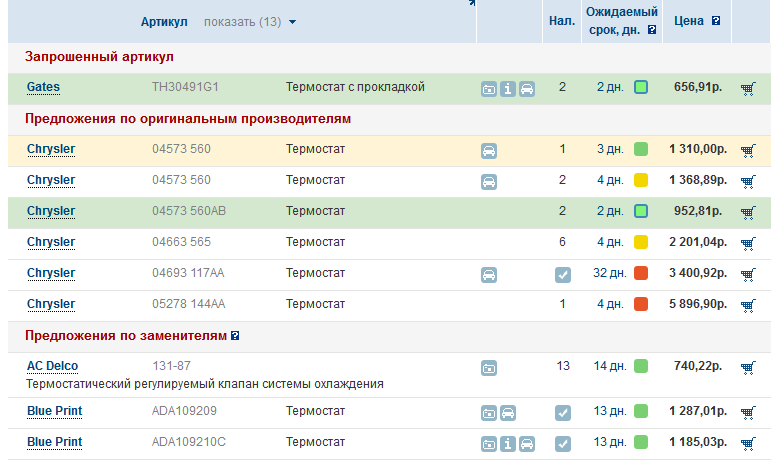Open help icon beside Предложения по заменителям
Viewport: 783px width, 460px height.
(x=235, y=336)
